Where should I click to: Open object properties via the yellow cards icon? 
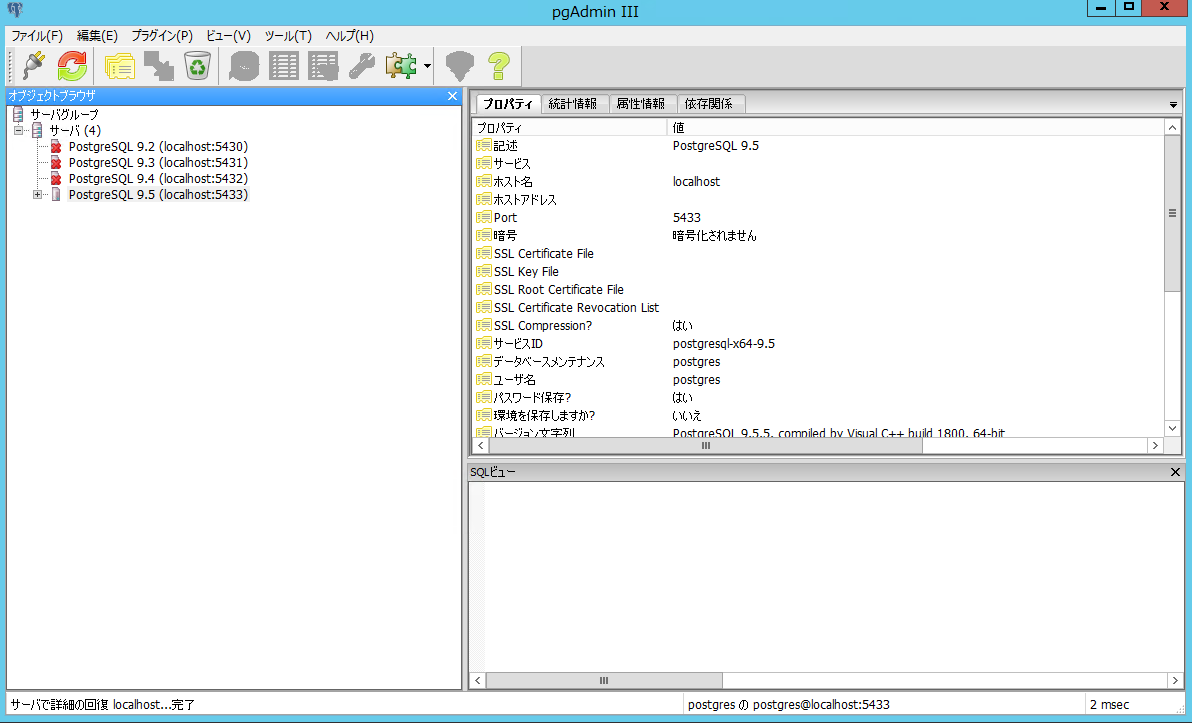(119, 65)
